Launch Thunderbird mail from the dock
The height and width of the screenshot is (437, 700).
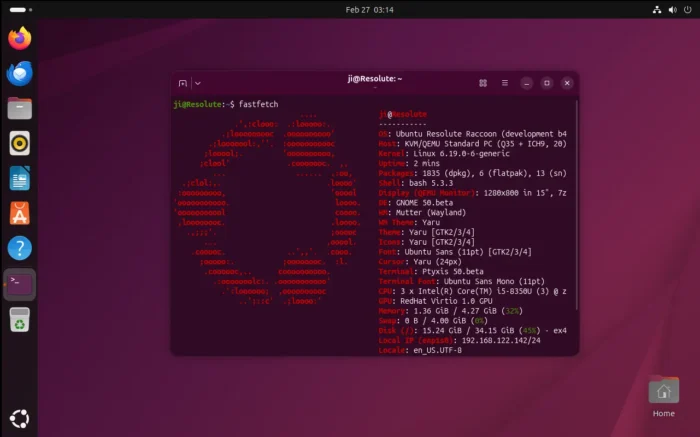click(20, 73)
